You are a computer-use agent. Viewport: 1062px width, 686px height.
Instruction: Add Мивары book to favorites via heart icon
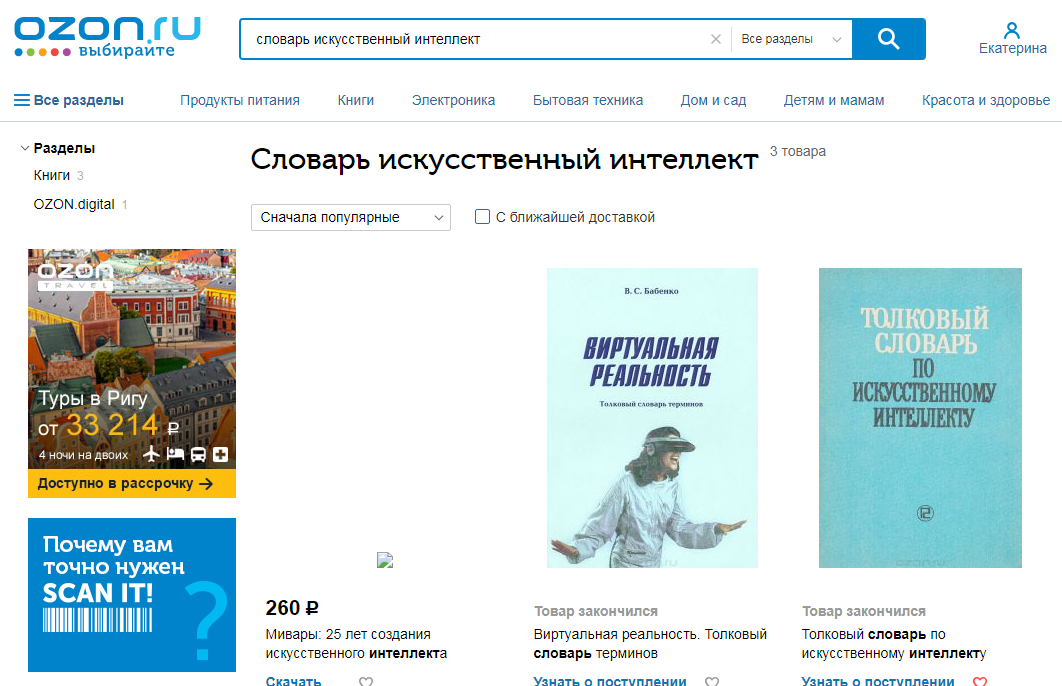pyautogui.click(x=366, y=681)
